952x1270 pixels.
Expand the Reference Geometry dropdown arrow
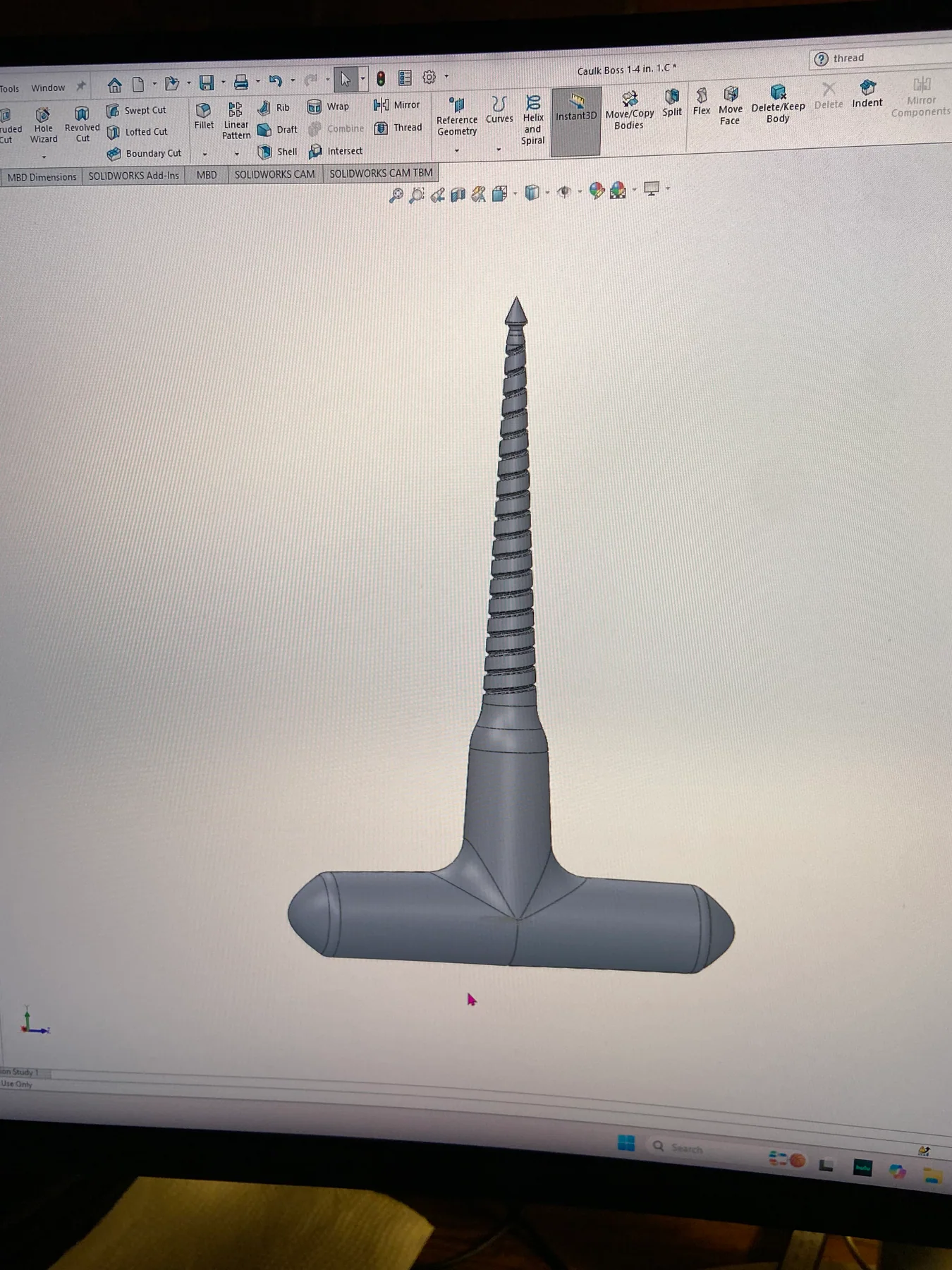(456, 150)
